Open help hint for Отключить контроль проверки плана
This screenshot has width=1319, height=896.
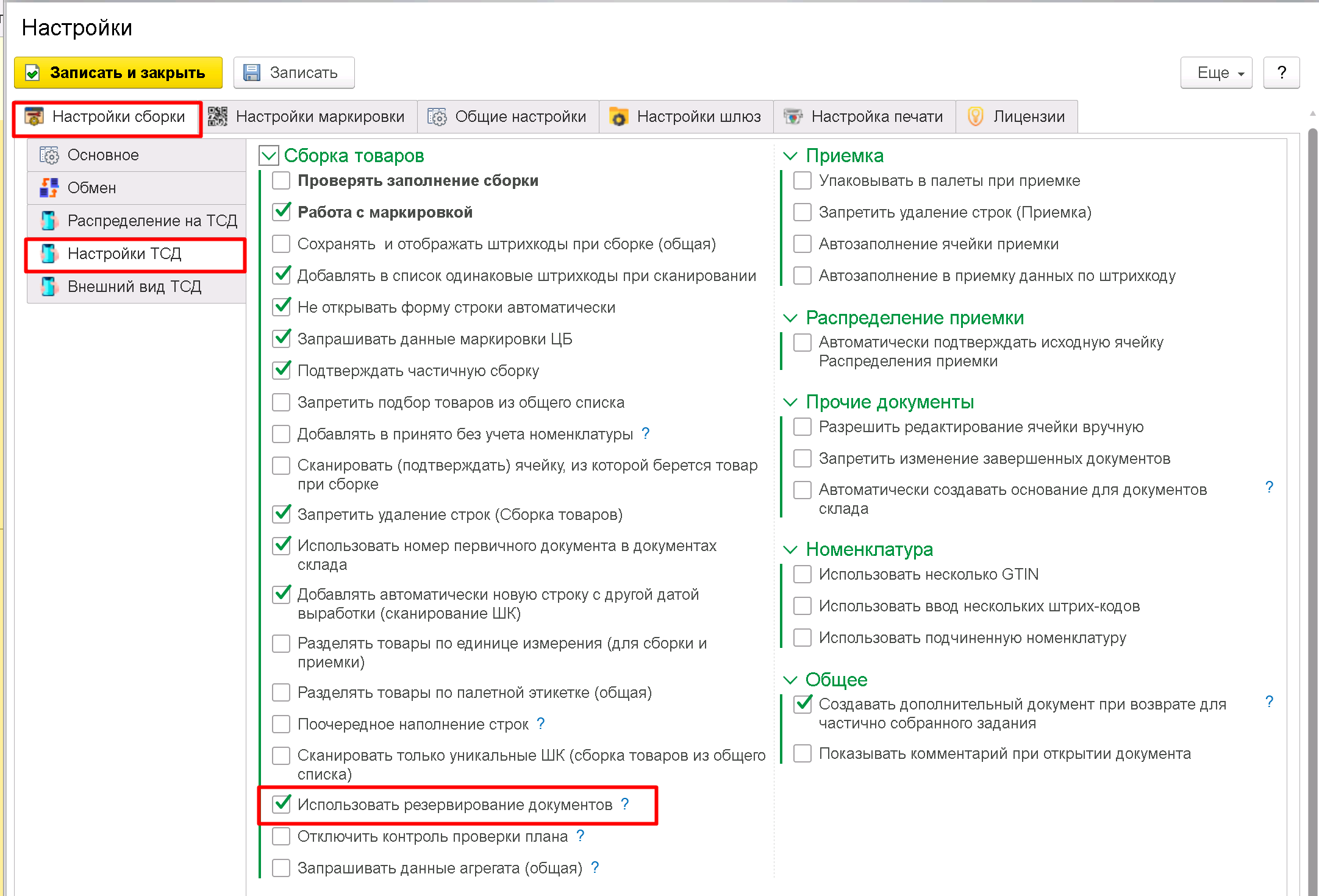pos(581,836)
